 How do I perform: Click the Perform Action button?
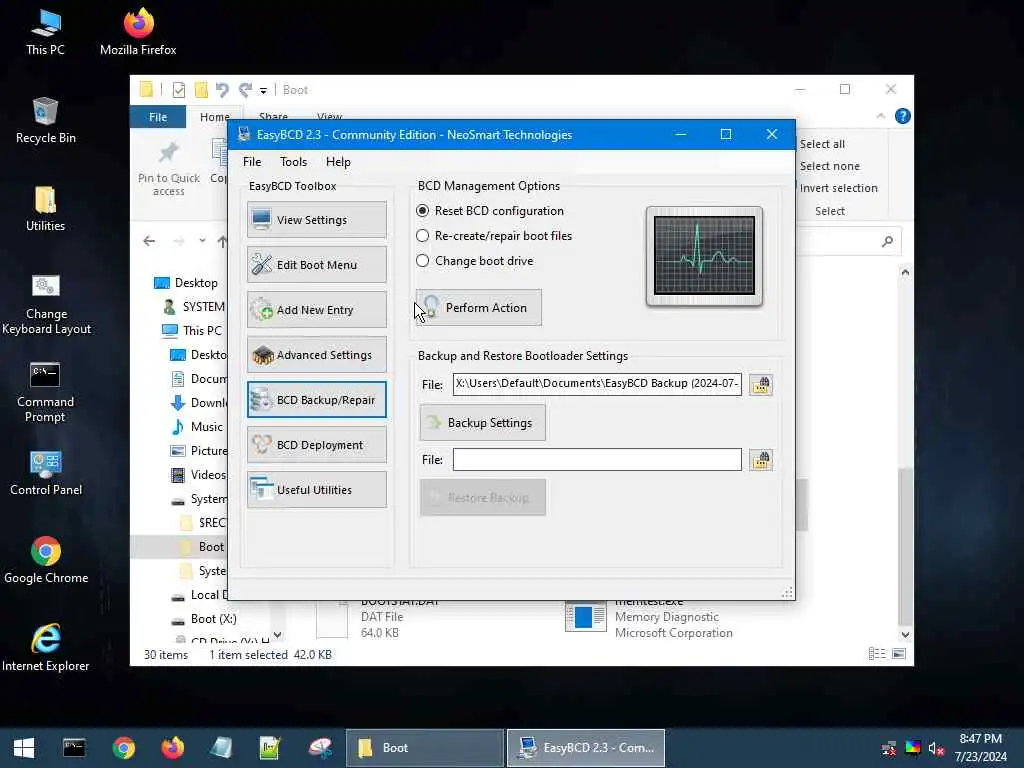(479, 308)
